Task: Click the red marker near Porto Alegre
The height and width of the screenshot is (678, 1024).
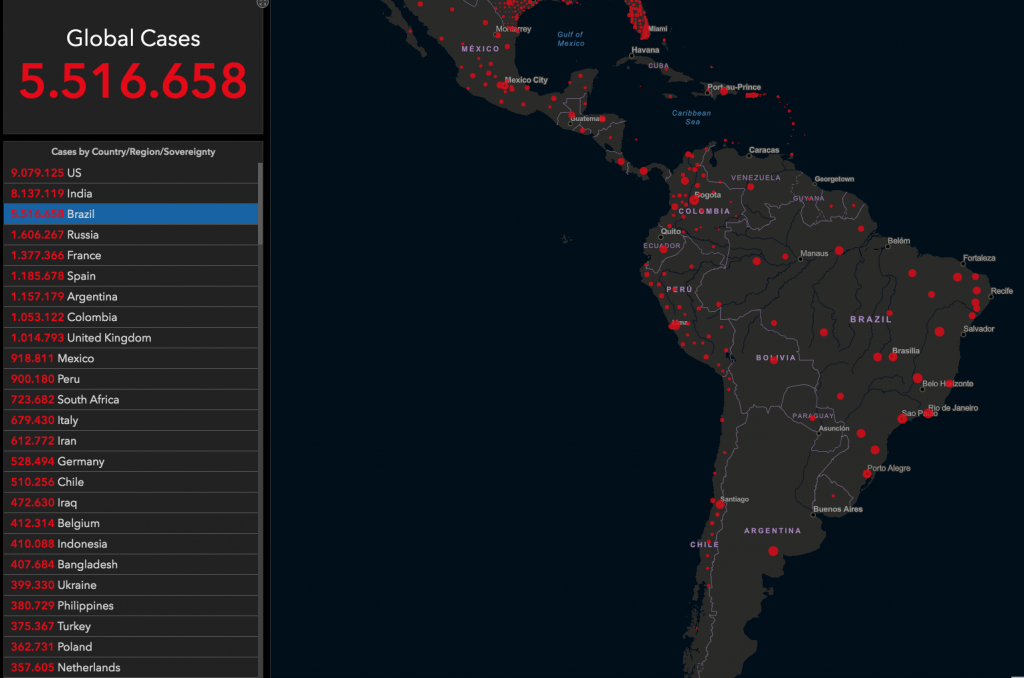Action: (x=867, y=474)
